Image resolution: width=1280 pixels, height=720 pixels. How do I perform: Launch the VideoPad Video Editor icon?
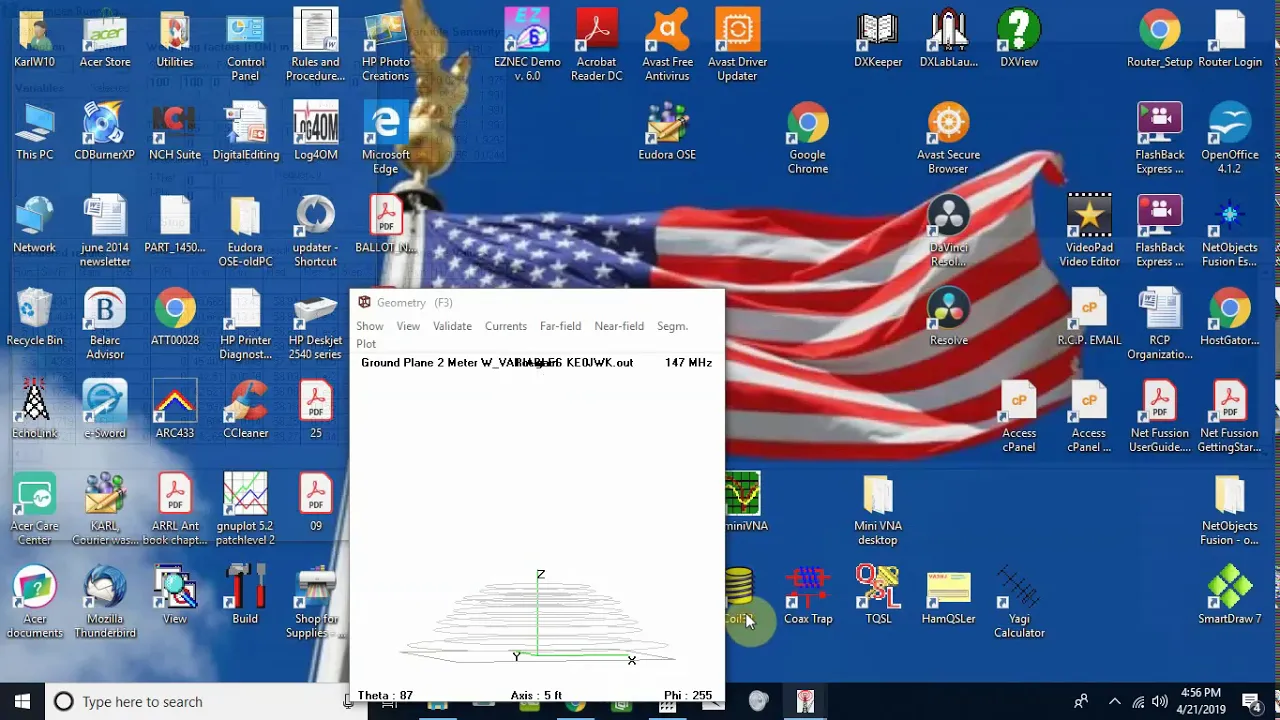tap(1089, 231)
